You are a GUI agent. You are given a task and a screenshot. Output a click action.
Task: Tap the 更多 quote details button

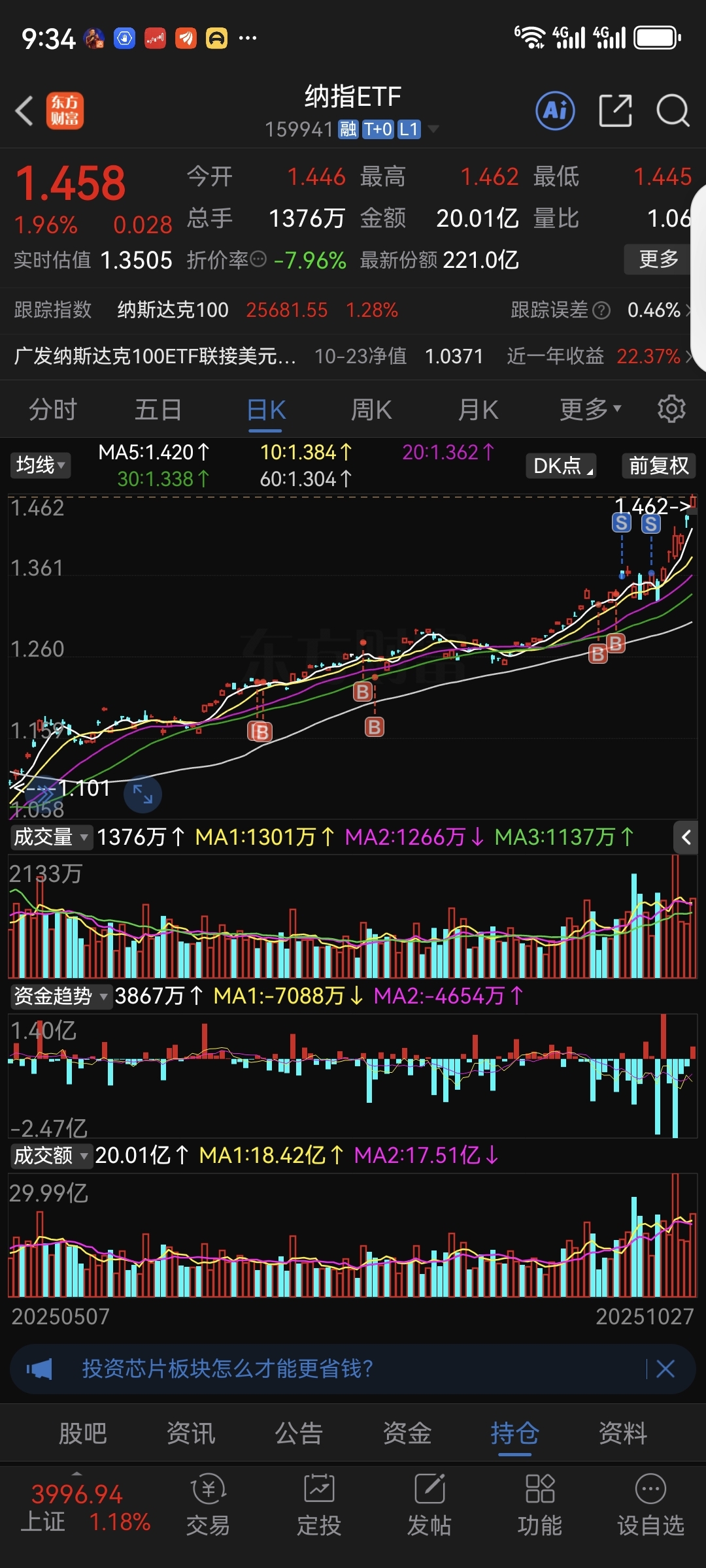659,259
